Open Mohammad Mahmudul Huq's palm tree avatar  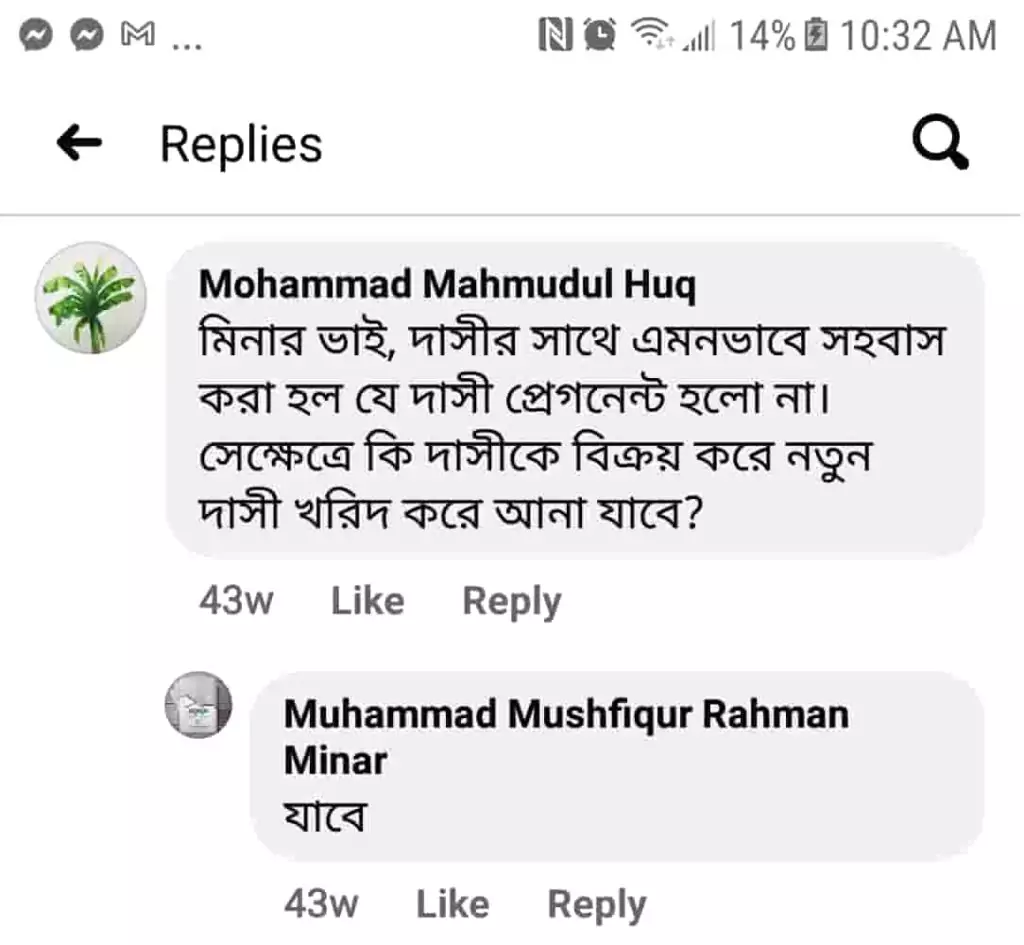[91, 297]
